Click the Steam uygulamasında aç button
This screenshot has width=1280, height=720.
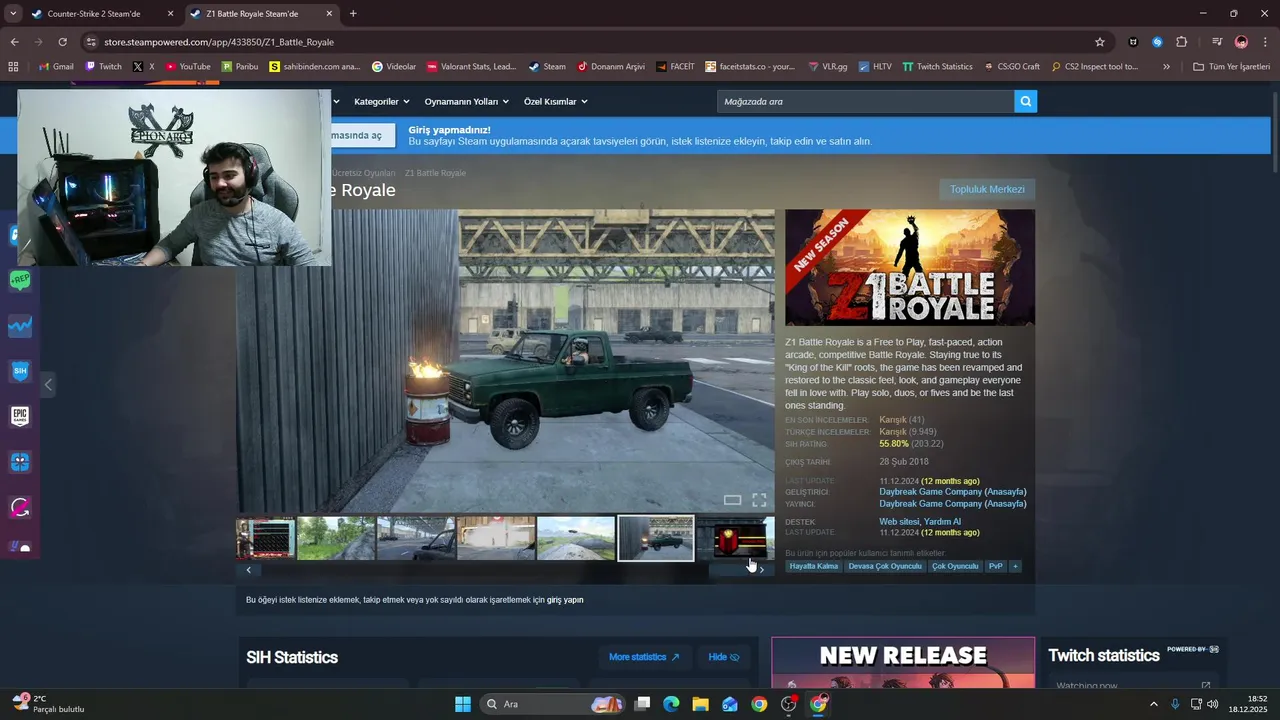click(363, 136)
